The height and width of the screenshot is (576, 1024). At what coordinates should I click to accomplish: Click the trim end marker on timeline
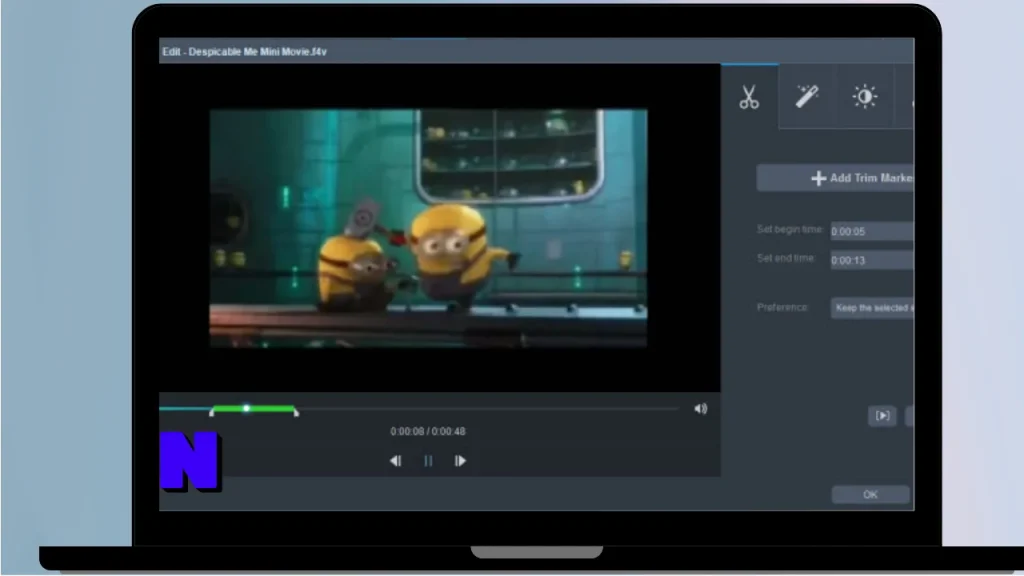(x=296, y=412)
